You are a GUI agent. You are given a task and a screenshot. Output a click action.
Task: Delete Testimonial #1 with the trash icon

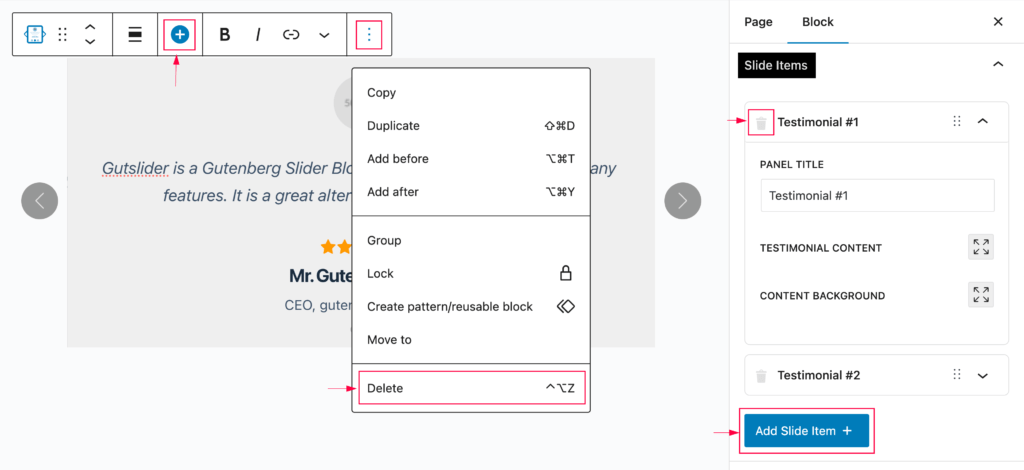[761, 122]
